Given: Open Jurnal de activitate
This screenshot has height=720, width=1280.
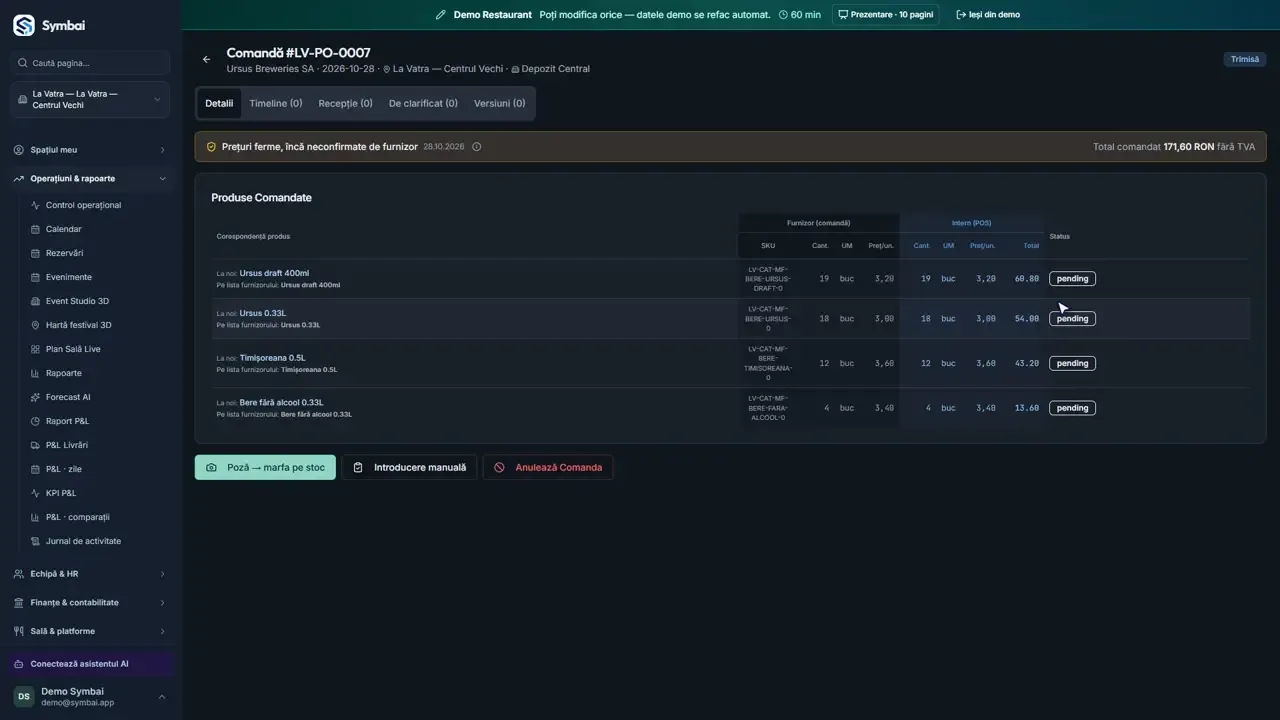Looking at the screenshot, I should (83, 541).
